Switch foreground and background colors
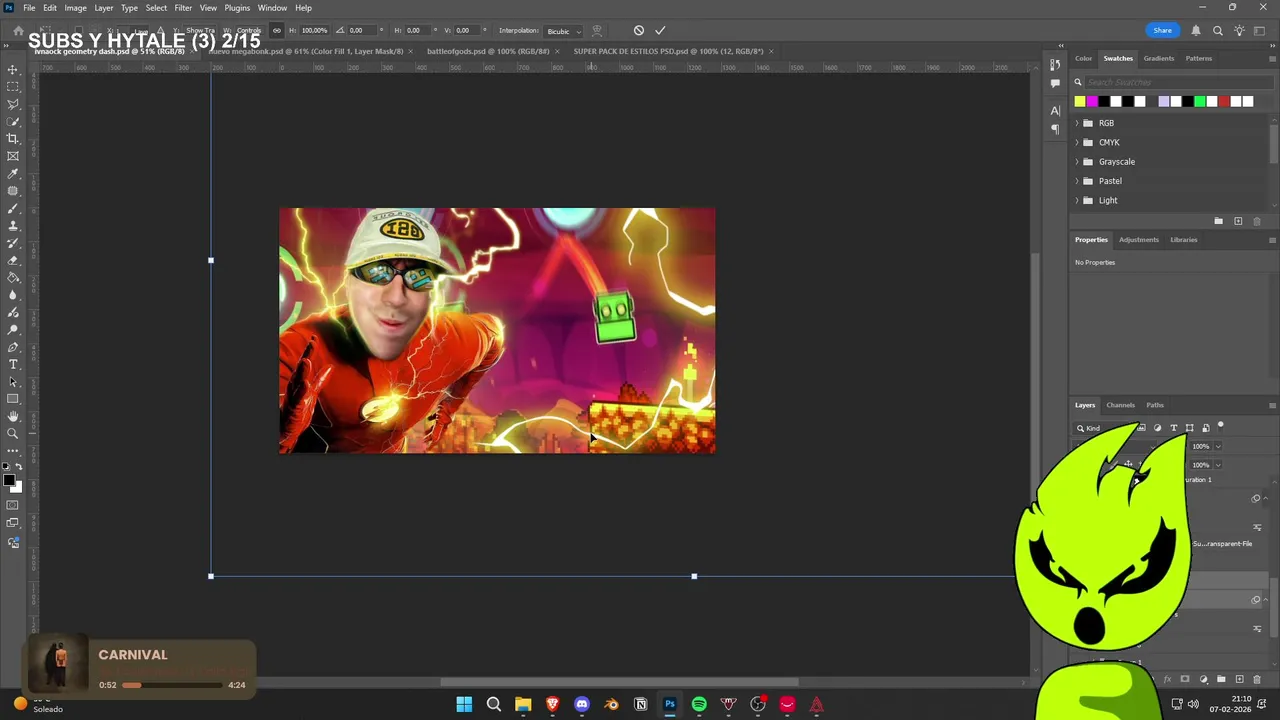This screenshot has height=720, width=1280. pos(18,467)
